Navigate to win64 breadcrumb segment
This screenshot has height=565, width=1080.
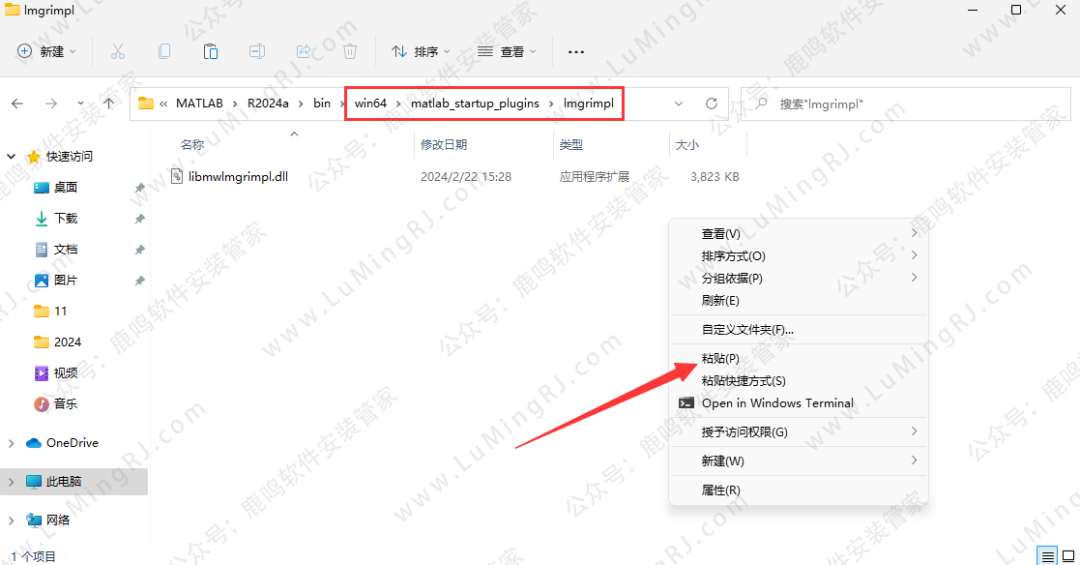coord(371,103)
